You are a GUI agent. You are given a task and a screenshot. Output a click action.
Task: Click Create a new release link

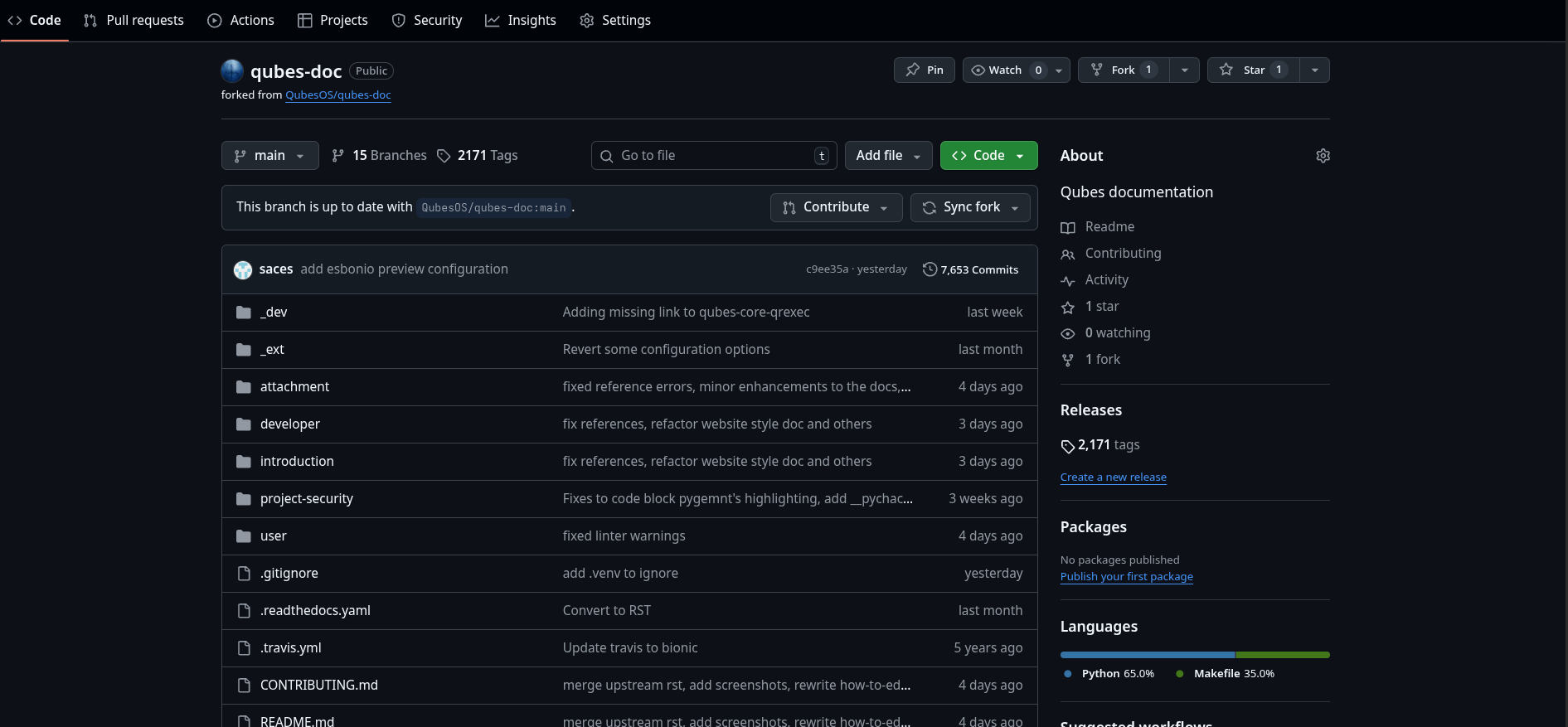(x=1113, y=477)
